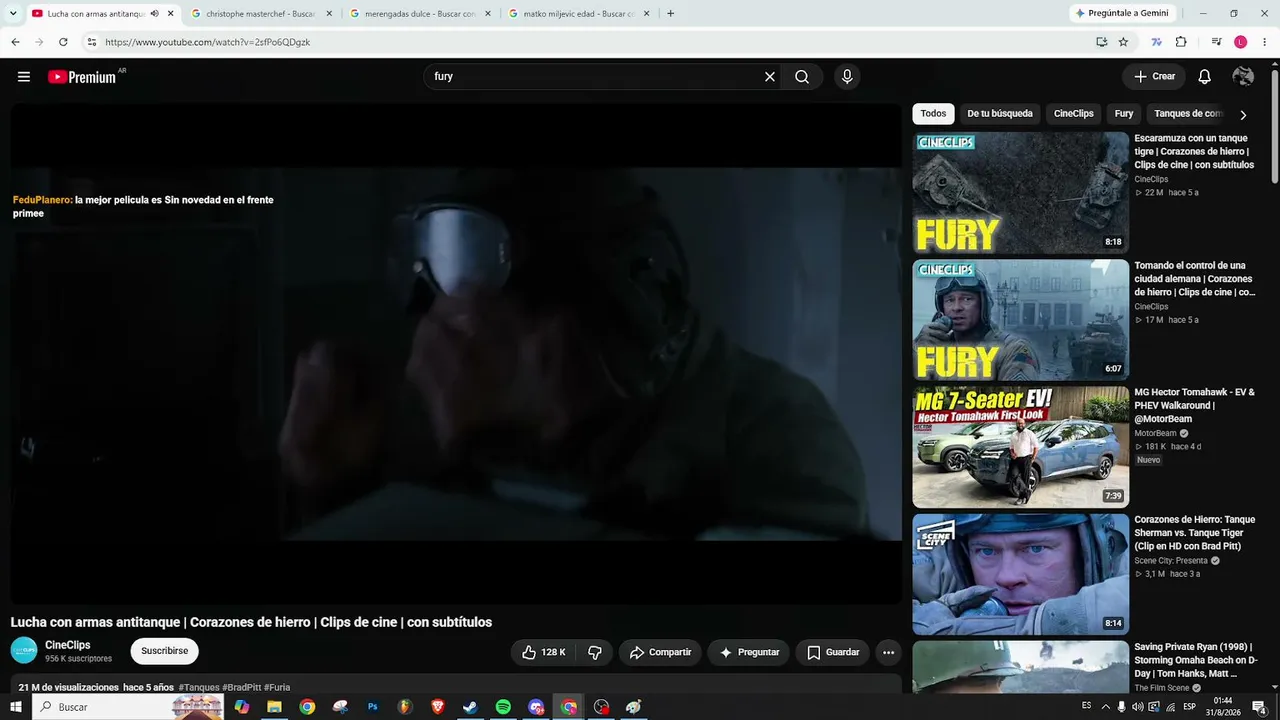
Task: Open the Chrome extensions puzzle icon
Action: pos(1181,42)
